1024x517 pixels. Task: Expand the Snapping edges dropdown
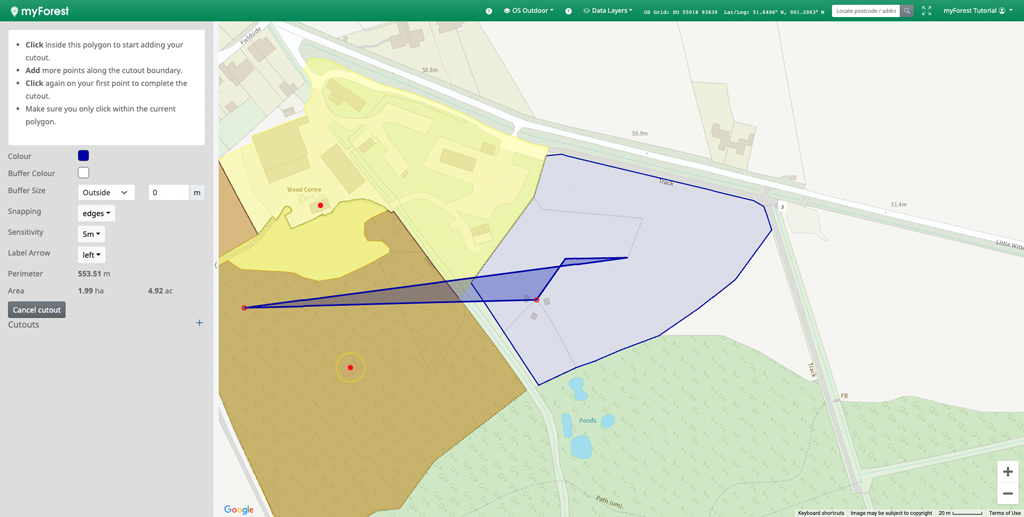click(96, 213)
